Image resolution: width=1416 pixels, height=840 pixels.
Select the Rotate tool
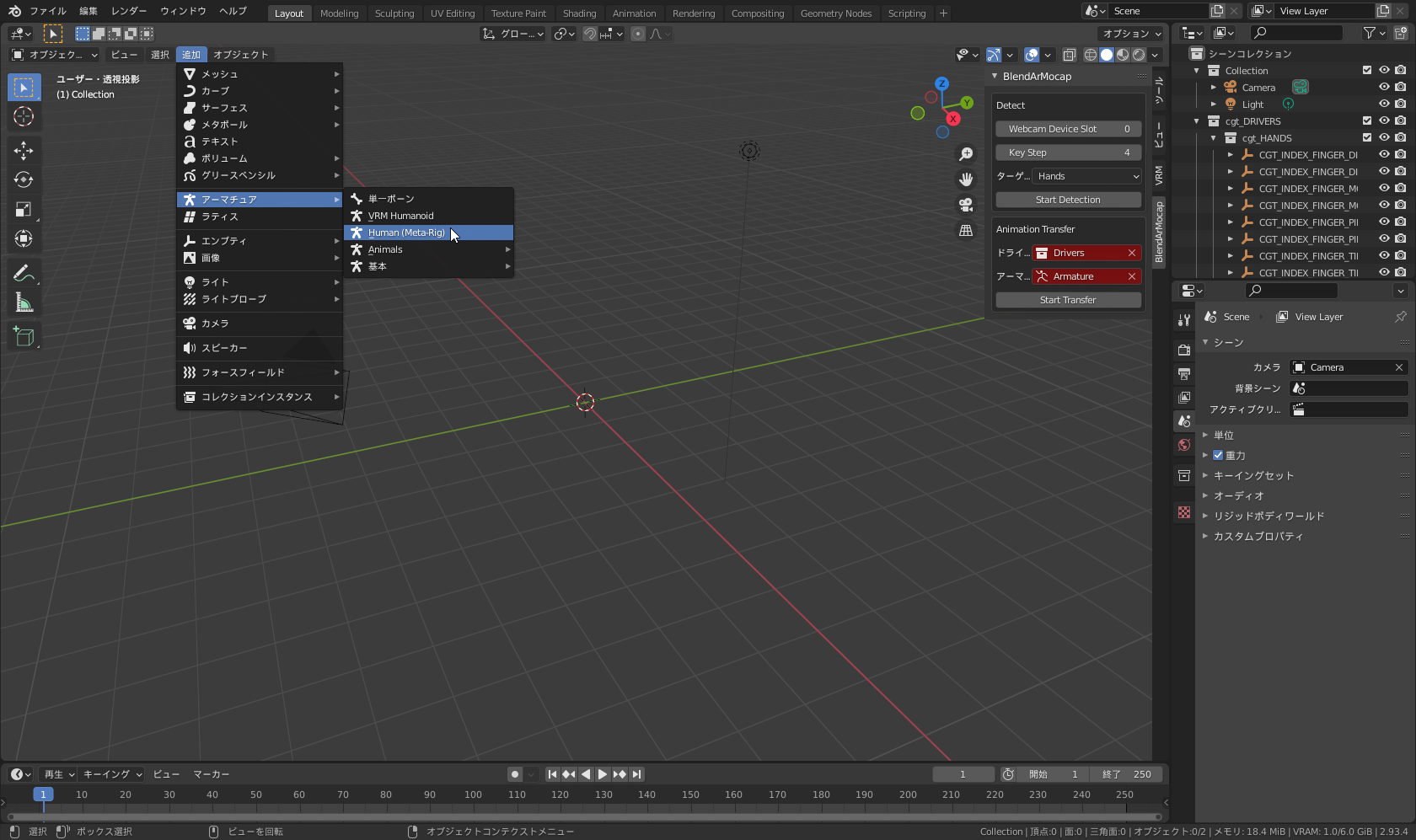24,179
